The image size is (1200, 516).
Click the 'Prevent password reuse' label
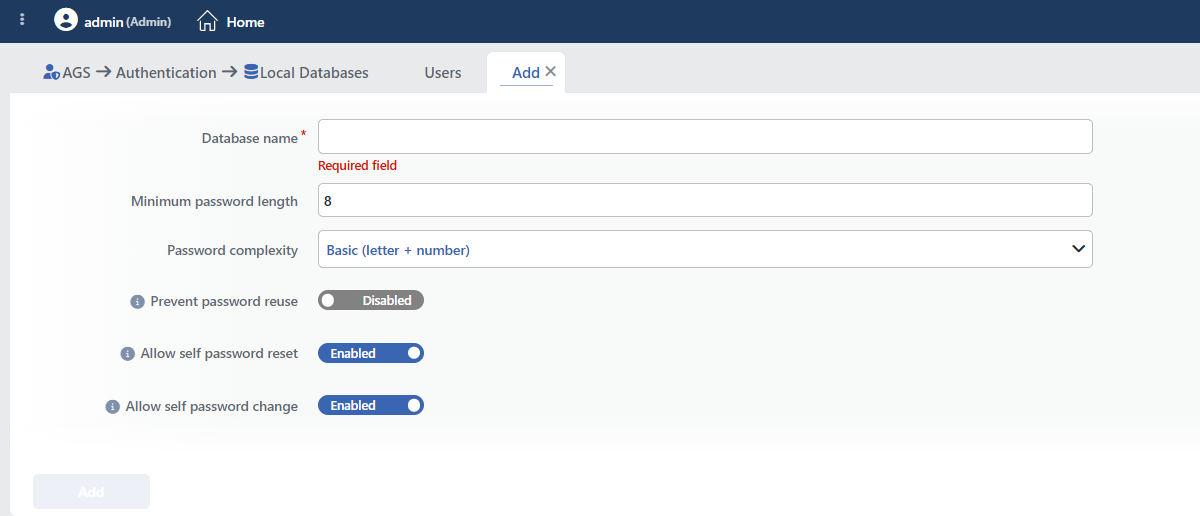click(224, 301)
